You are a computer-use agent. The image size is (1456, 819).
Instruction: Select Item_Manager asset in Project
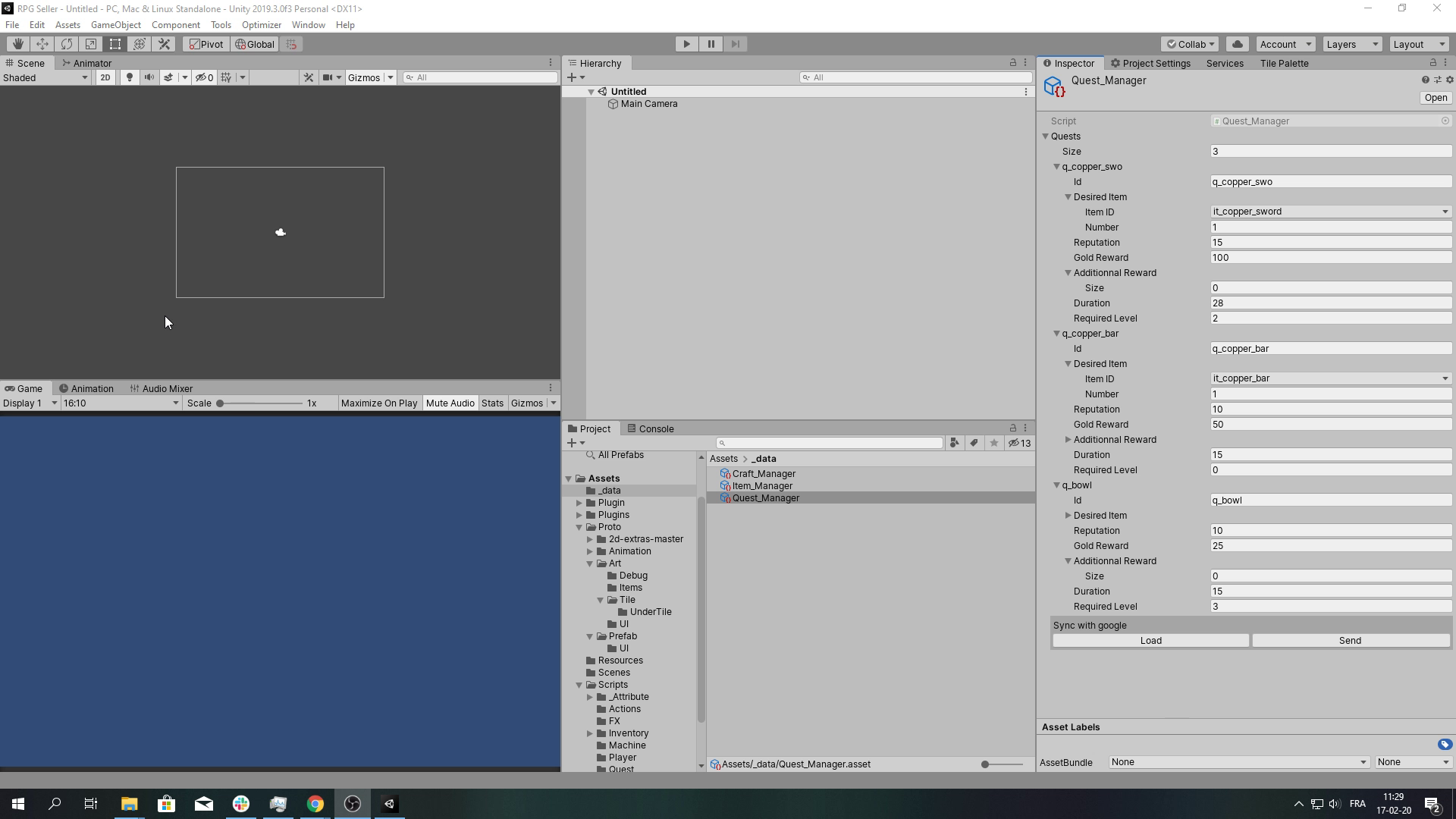761,486
